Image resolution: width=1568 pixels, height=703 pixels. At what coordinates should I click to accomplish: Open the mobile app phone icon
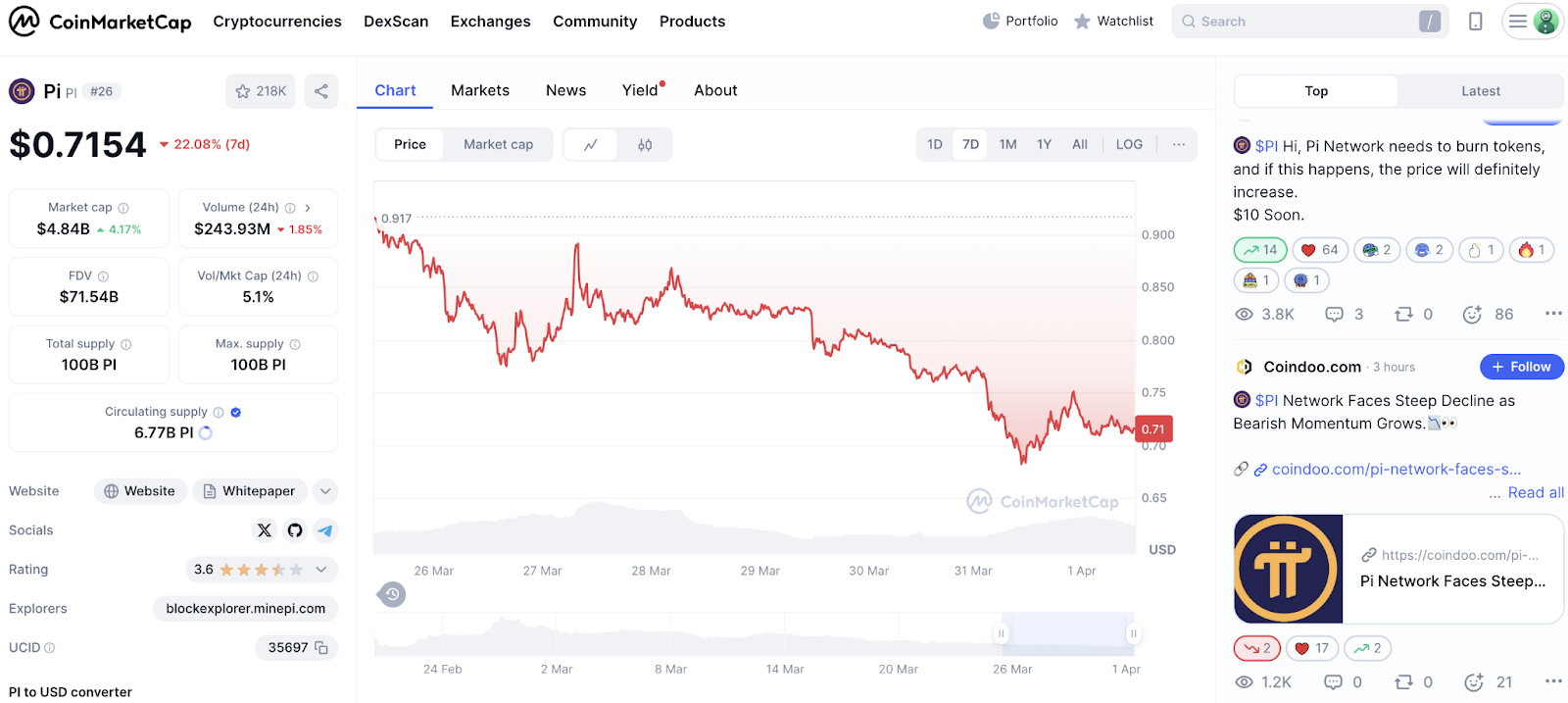1475,21
